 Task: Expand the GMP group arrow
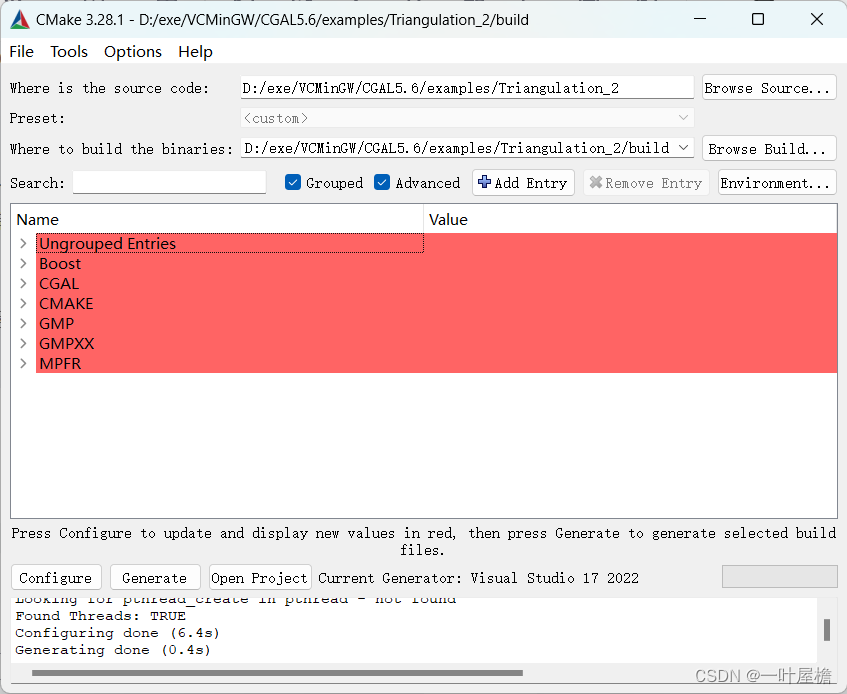(23, 324)
